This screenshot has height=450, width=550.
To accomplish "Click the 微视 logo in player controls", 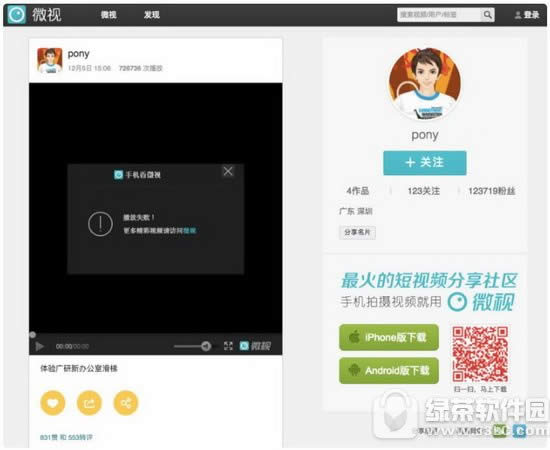I will click(x=255, y=346).
